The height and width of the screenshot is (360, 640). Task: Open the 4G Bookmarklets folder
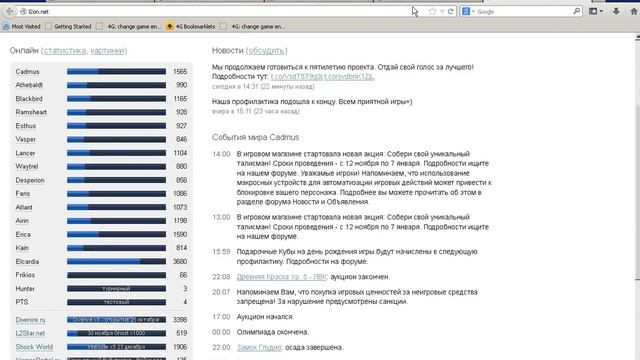point(191,27)
